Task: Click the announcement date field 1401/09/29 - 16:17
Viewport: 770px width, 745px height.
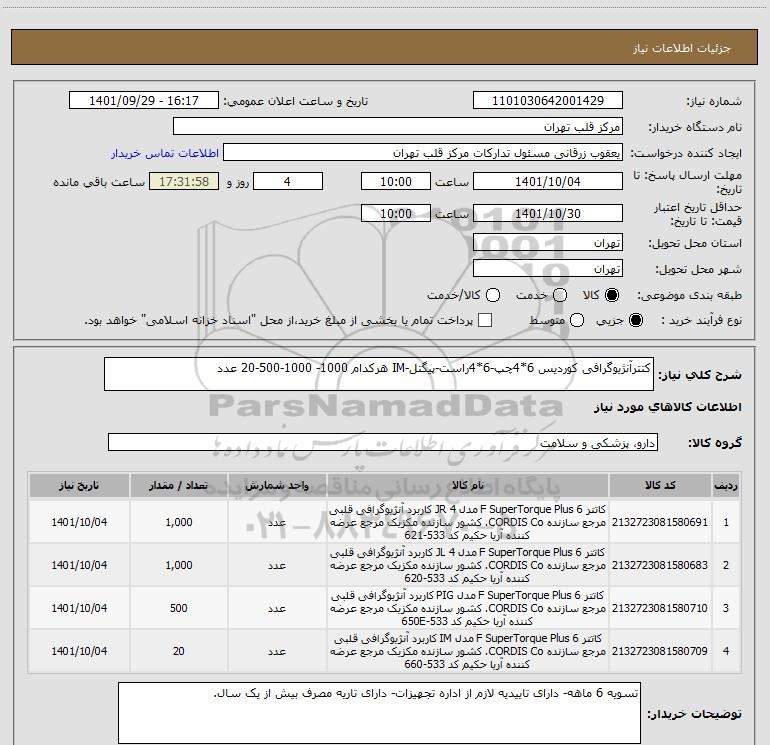Action: pyautogui.click(x=144, y=100)
